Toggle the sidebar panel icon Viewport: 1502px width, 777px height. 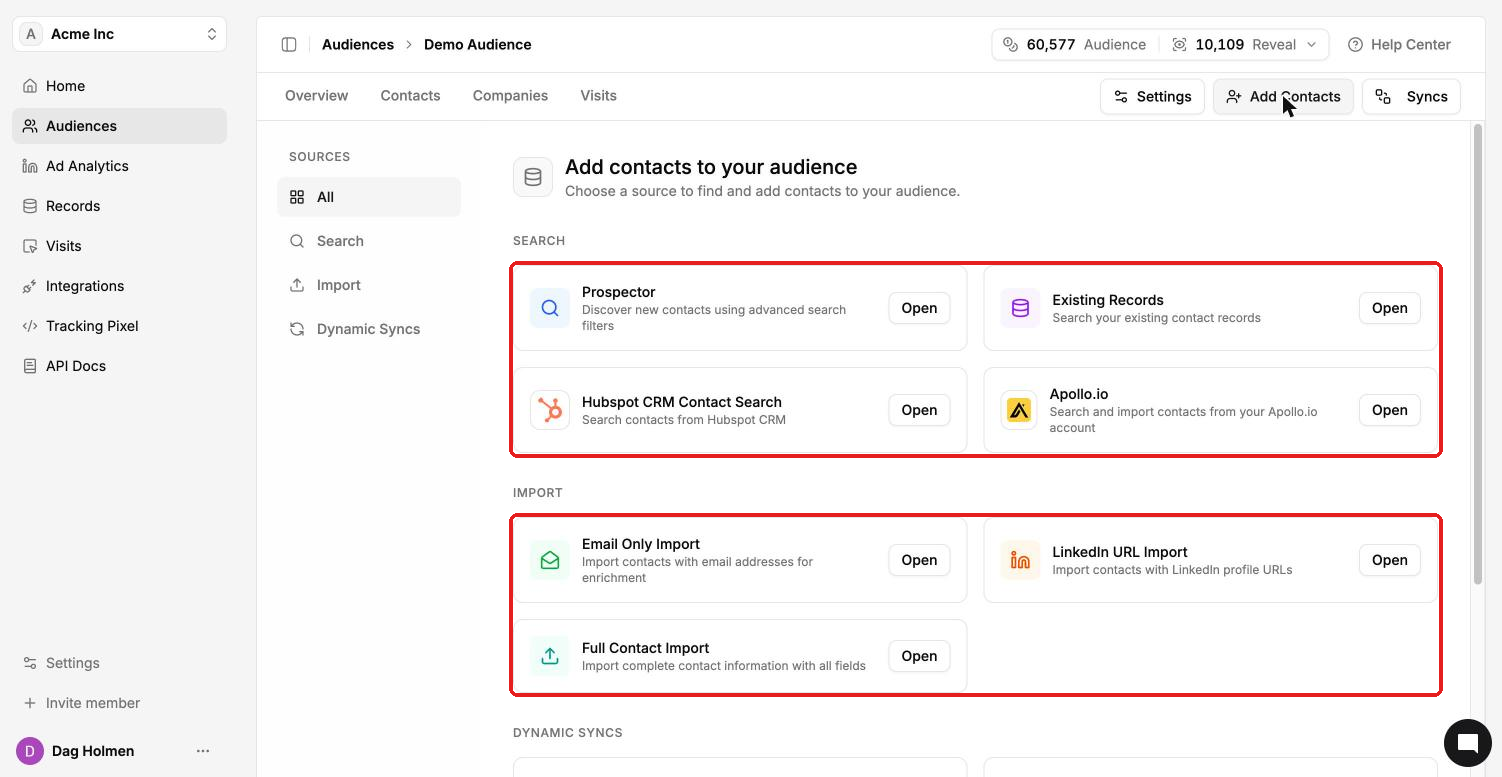(289, 44)
